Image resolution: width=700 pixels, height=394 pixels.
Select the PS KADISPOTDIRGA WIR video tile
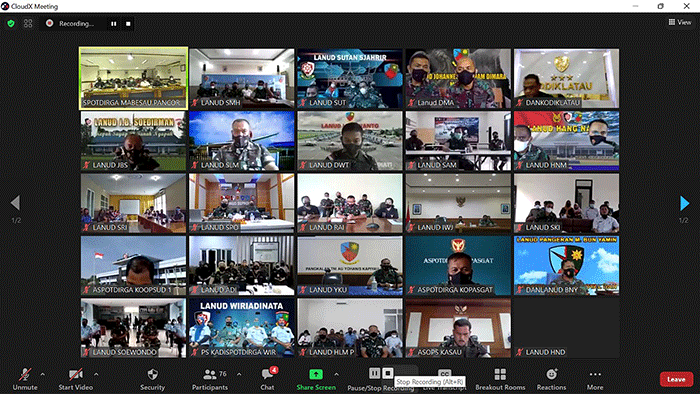click(x=242, y=328)
